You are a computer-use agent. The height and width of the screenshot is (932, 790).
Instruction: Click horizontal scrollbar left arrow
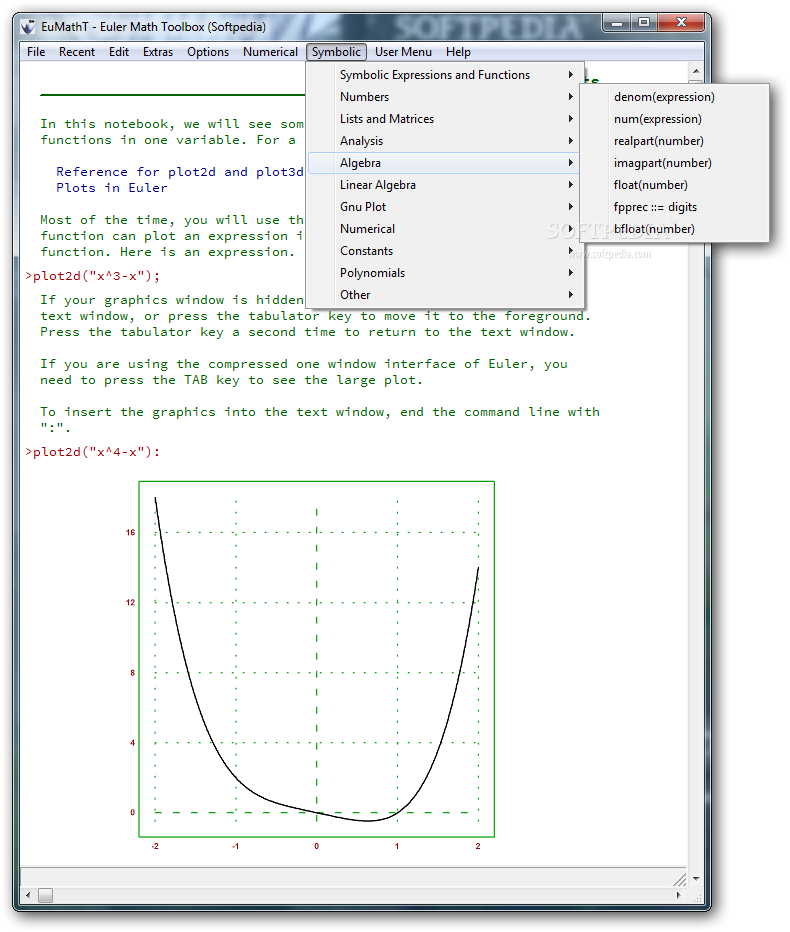tap(28, 895)
